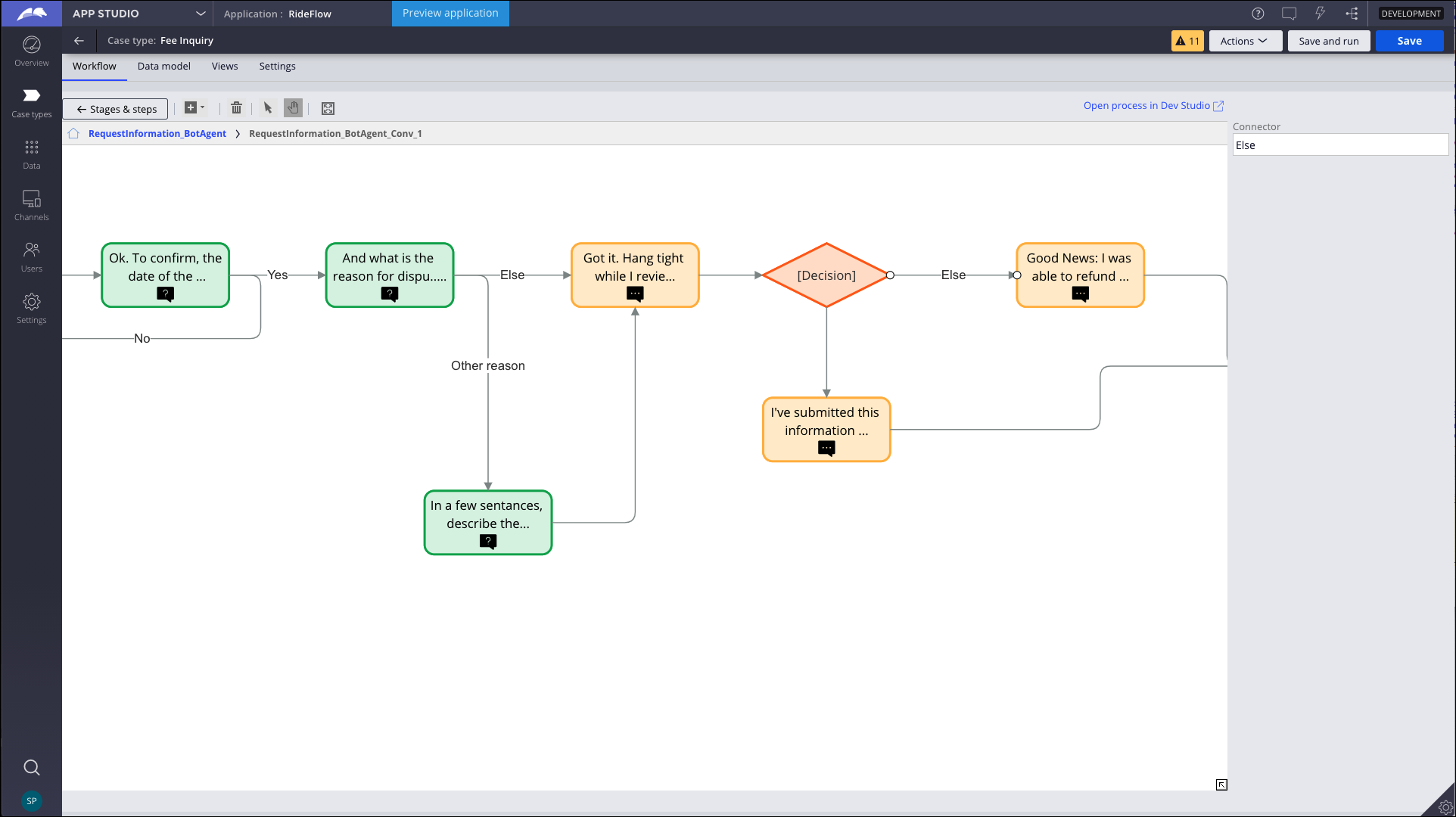The width and height of the screenshot is (1456, 817).
Task: Open the Actions dropdown menu
Action: click(x=1245, y=41)
